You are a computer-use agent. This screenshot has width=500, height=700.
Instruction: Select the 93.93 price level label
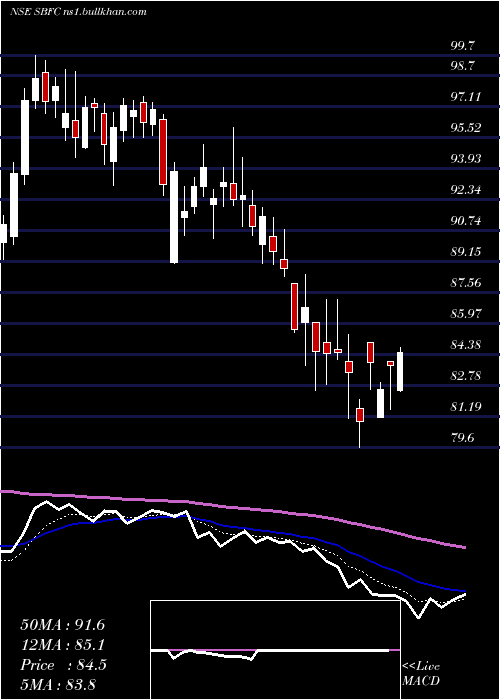(x=466, y=158)
